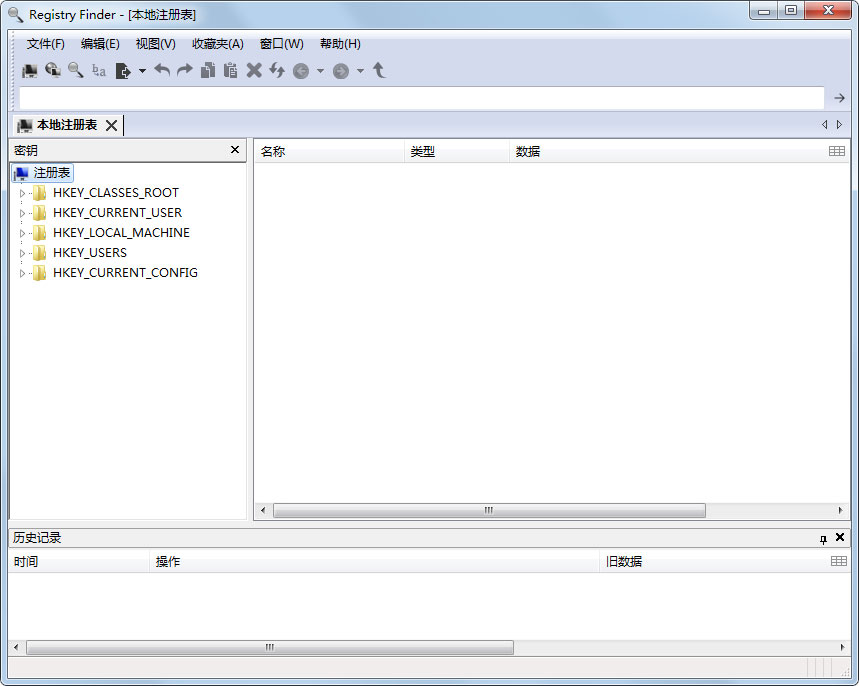Connect to network registry icon
Viewport: 859px width, 686px height.
point(53,71)
